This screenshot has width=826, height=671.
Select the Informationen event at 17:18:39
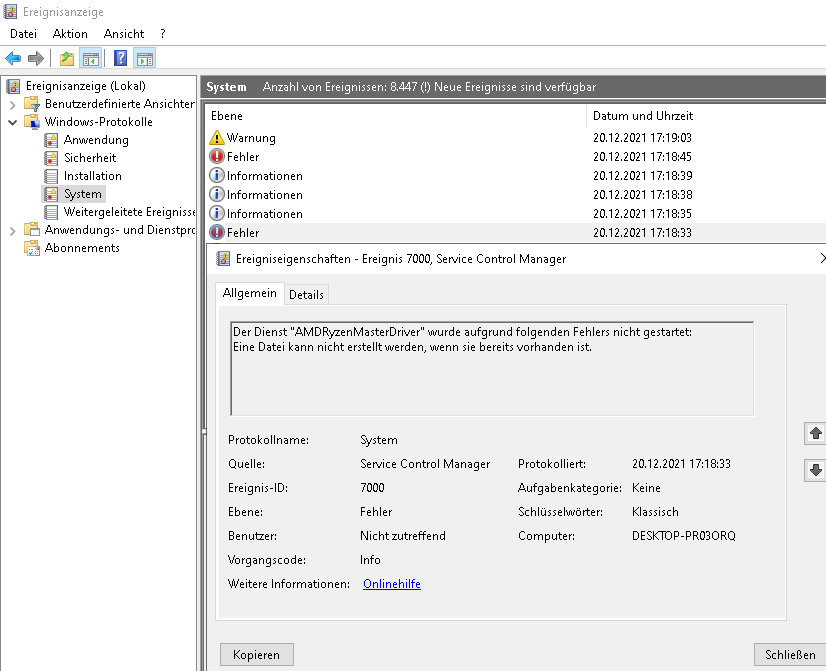(x=516, y=175)
